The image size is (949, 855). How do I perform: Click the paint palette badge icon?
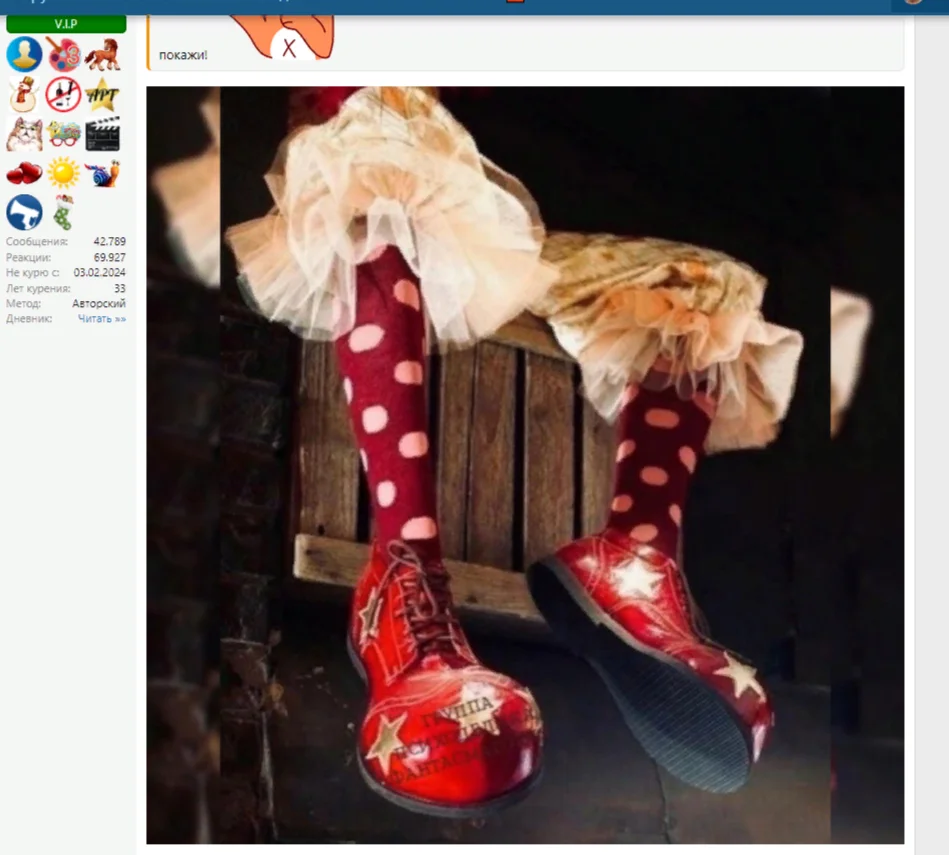click(64, 54)
